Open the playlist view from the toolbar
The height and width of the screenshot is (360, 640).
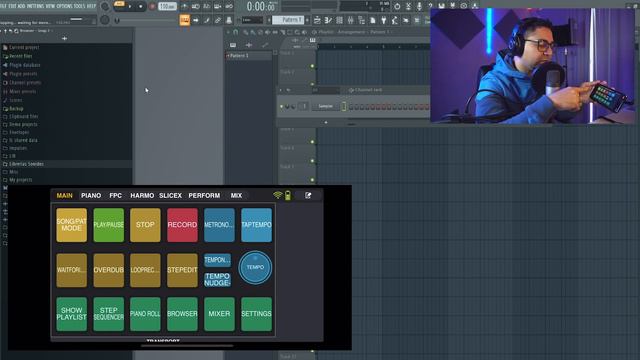coord(317,20)
